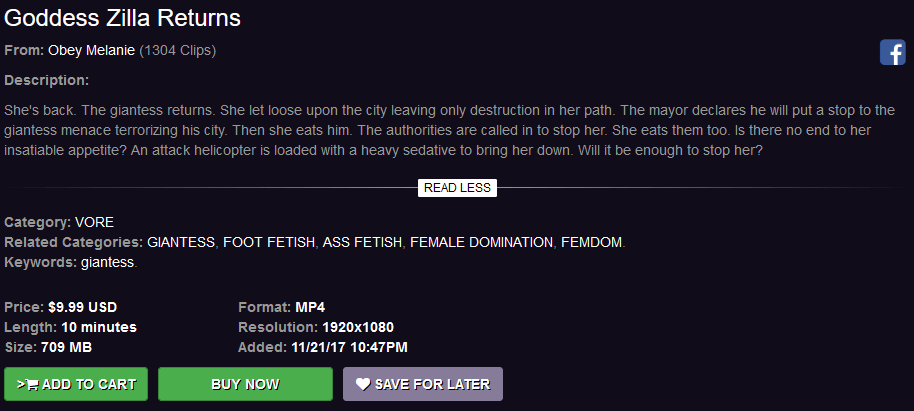The width and height of the screenshot is (914, 411).
Task: Open the Obey Melanie store link
Action: tap(91, 51)
